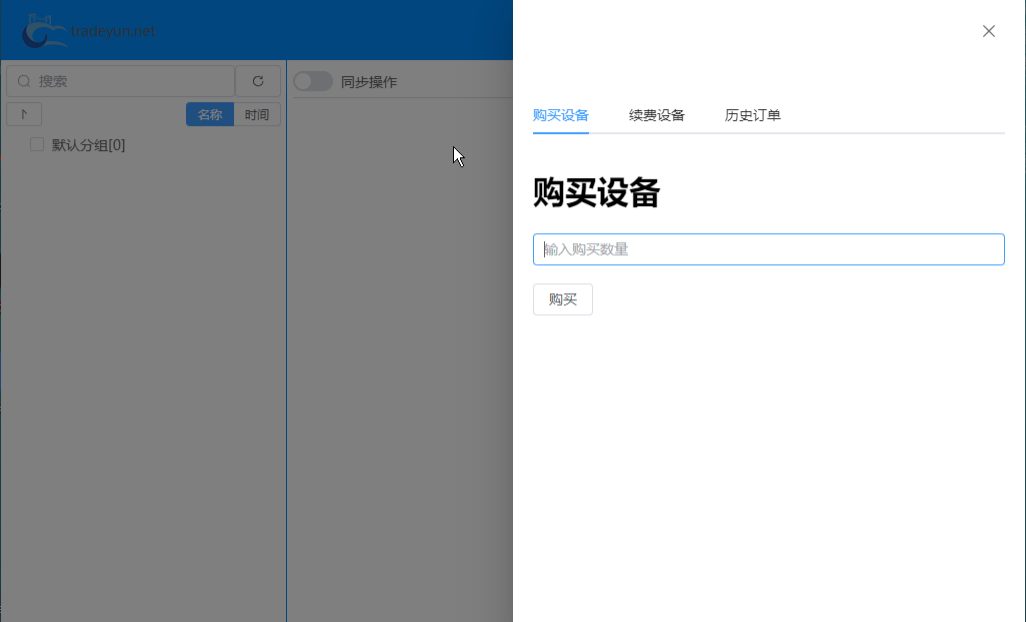
Task: Focus the 输入购买数量 quantity field
Action: [x=768, y=249]
